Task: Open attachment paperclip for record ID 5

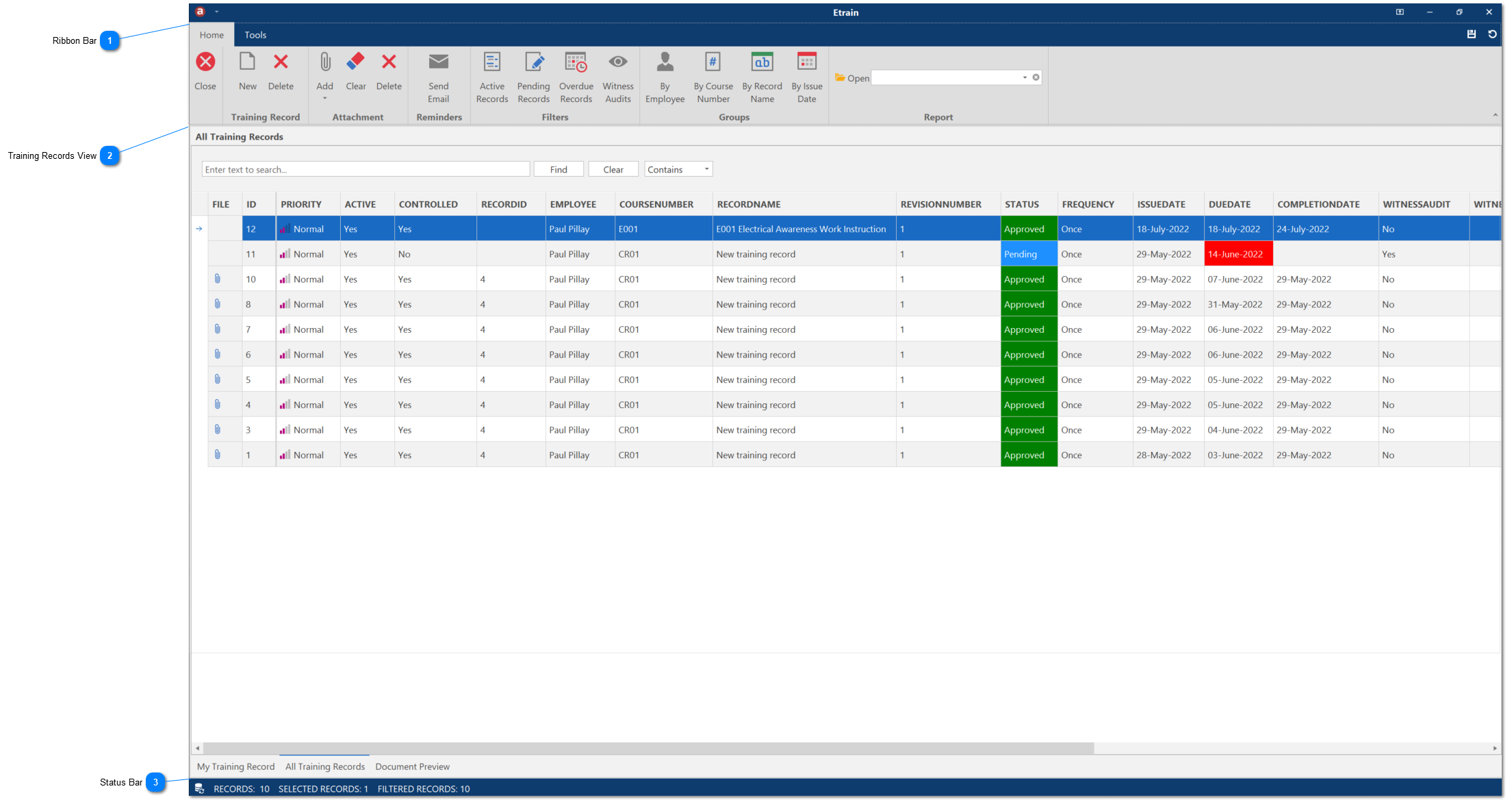Action: pyautogui.click(x=218, y=379)
